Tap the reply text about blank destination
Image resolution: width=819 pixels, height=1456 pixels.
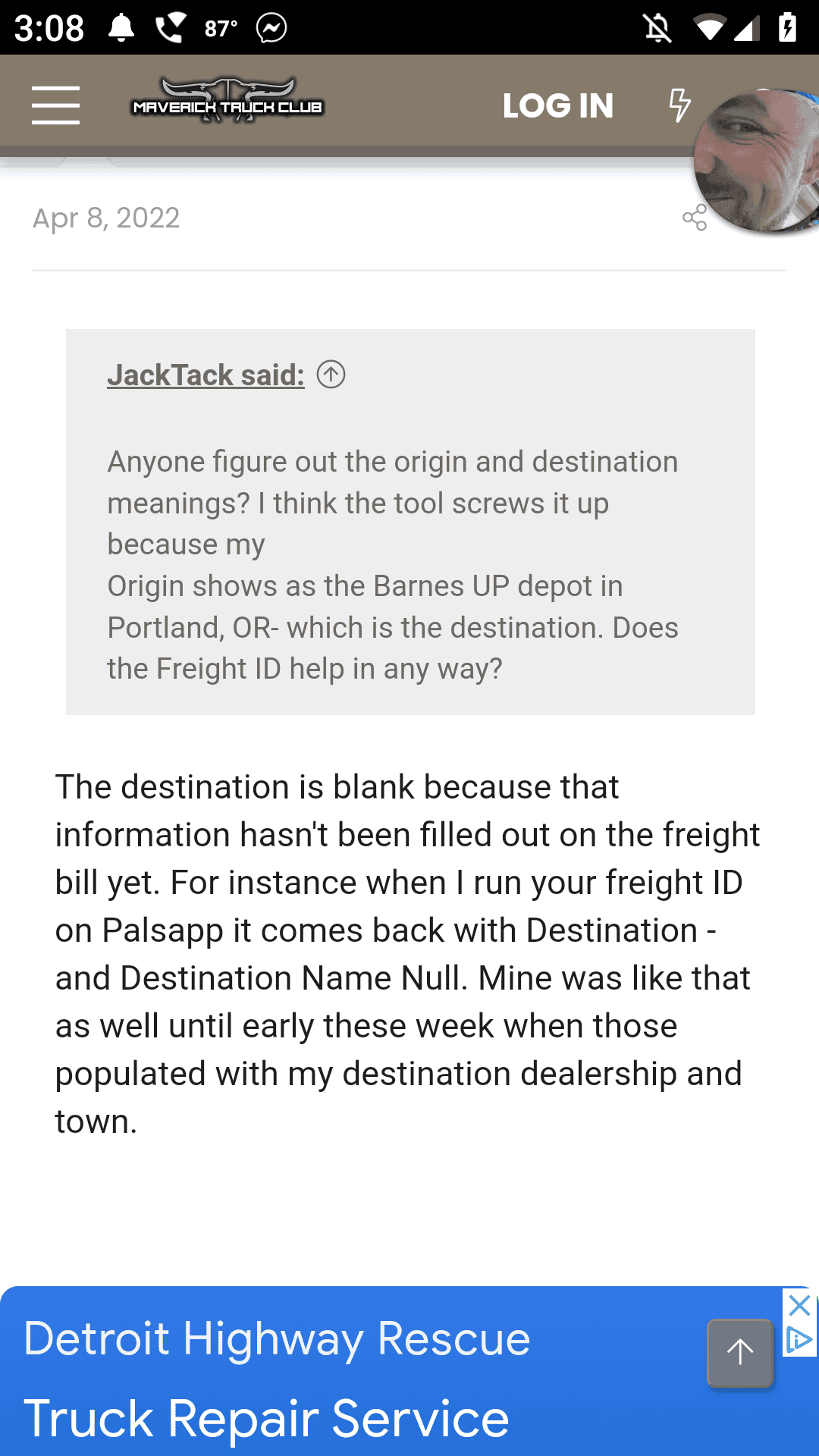408,953
